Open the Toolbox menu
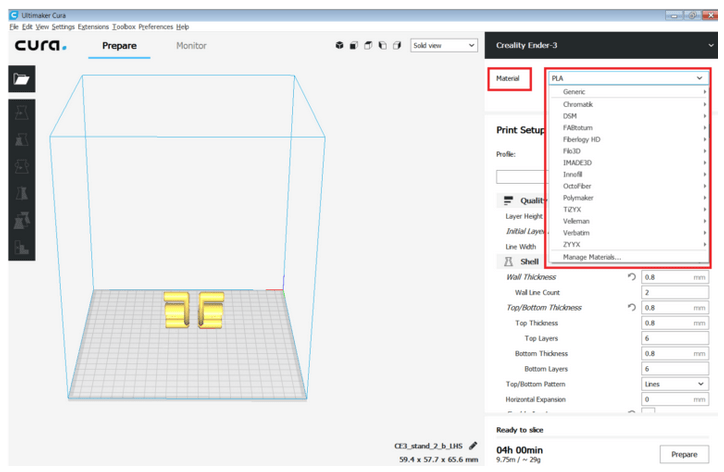The height and width of the screenshot is (472, 724). coord(124,27)
